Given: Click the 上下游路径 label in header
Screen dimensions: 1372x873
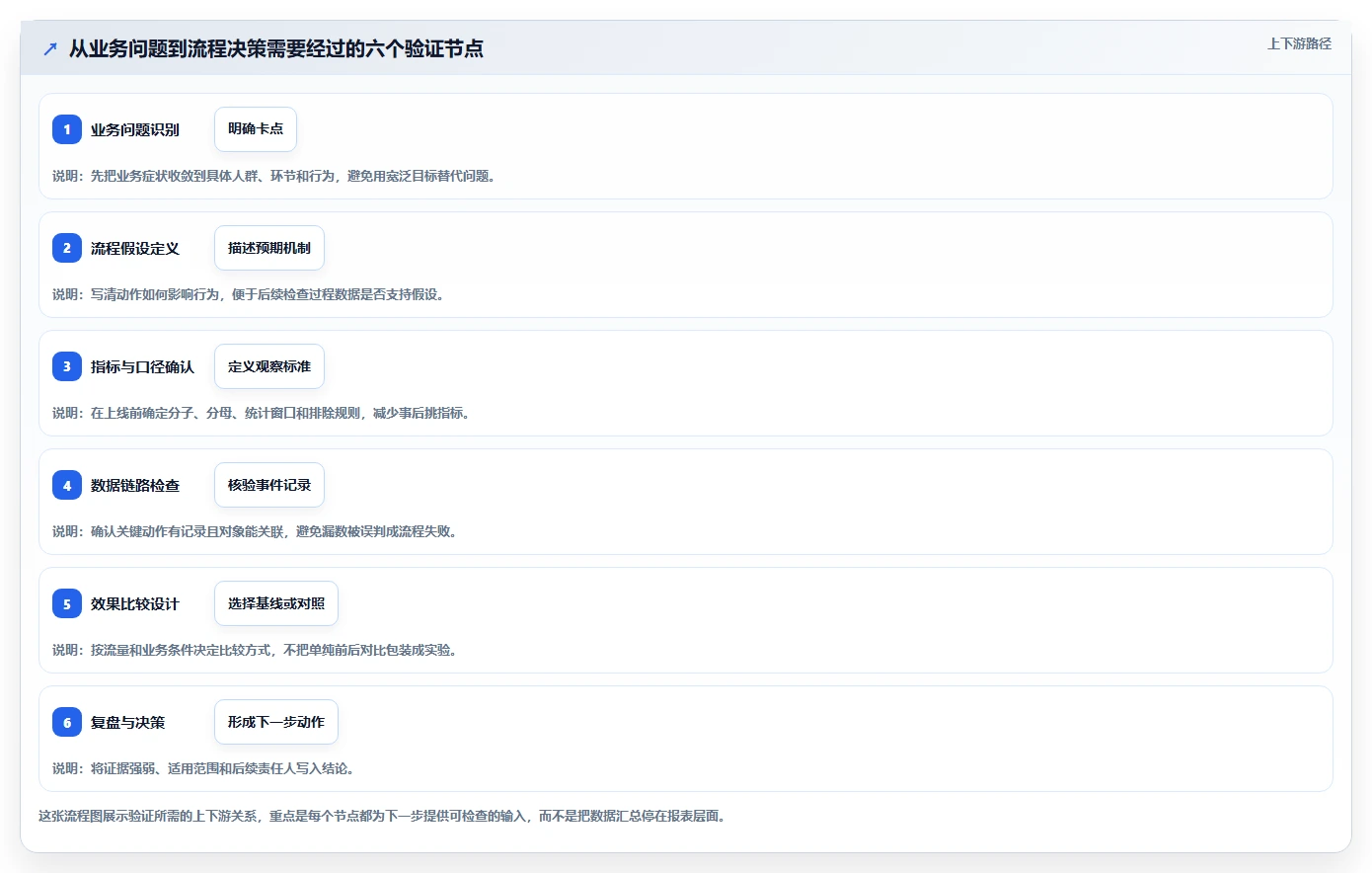Looking at the screenshot, I should [x=1299, y=43].
